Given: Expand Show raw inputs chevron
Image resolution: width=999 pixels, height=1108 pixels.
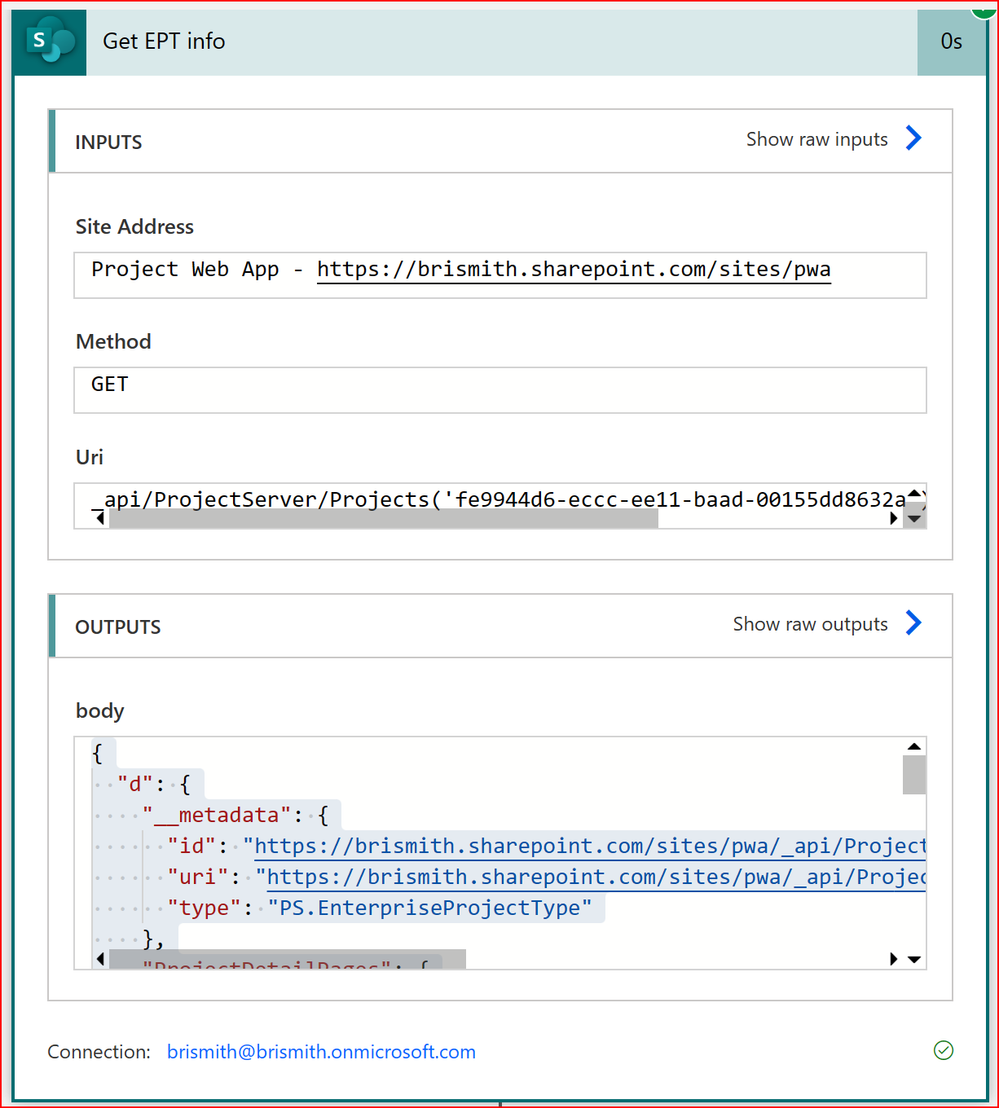Looking at the screenshot, I should pyautogui.click(x=914, y=138).
